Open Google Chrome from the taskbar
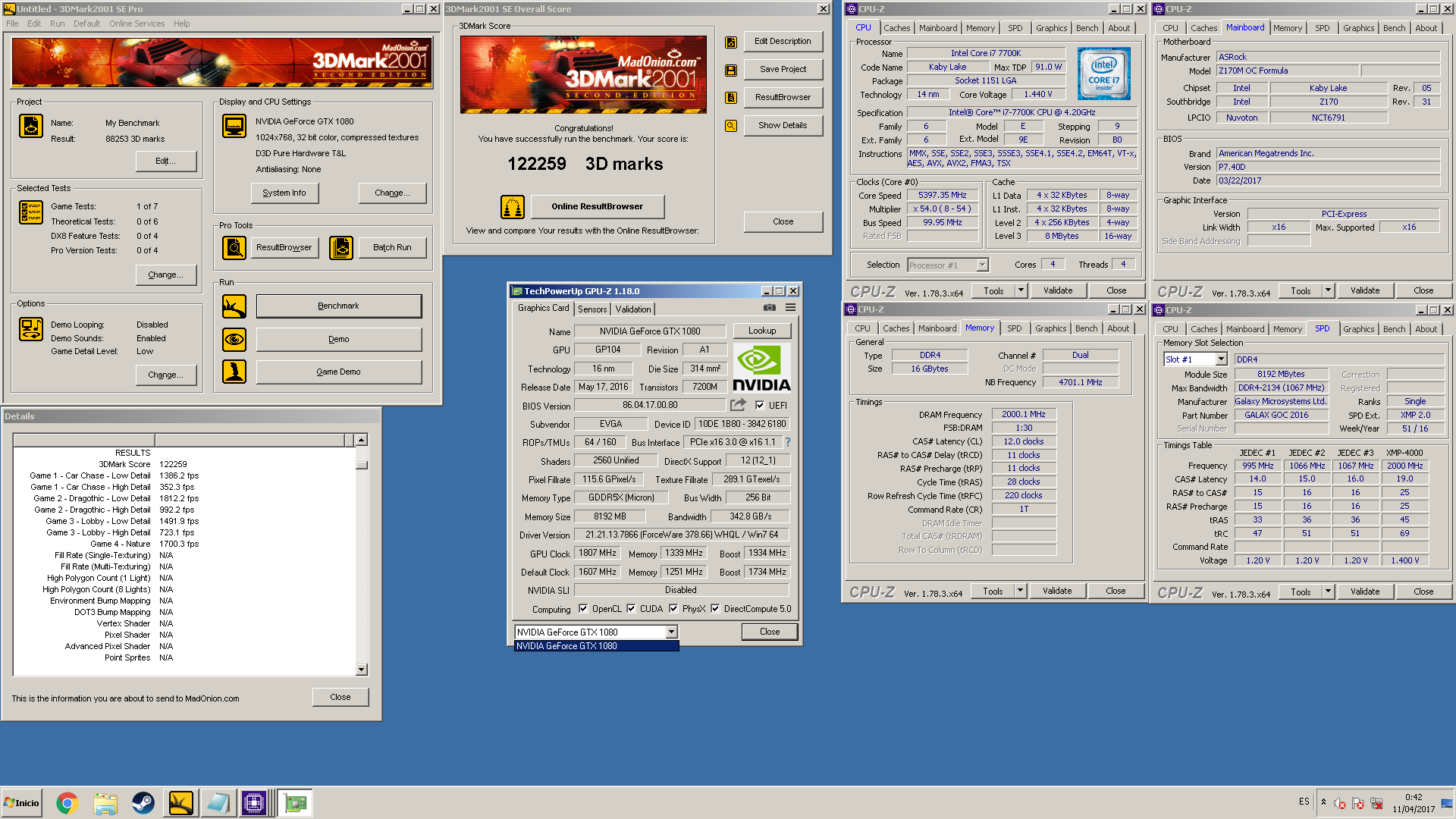Image resolution: width=1456 pixels, height=819 pixels. 67,803
